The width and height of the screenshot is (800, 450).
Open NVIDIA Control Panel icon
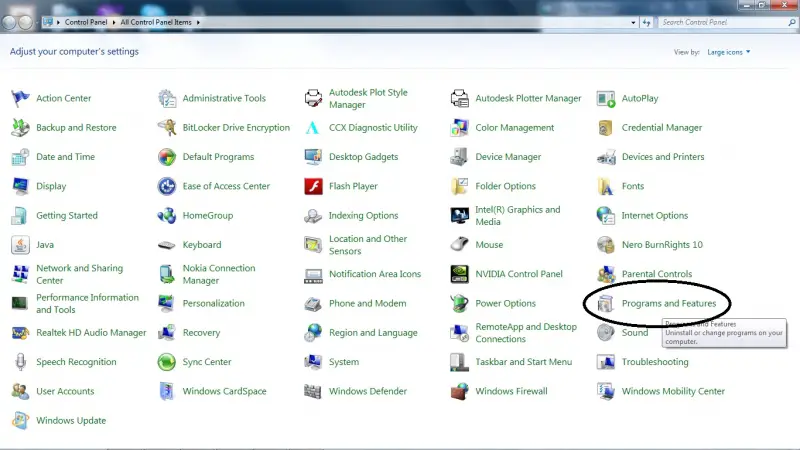[x=459, y=274]
